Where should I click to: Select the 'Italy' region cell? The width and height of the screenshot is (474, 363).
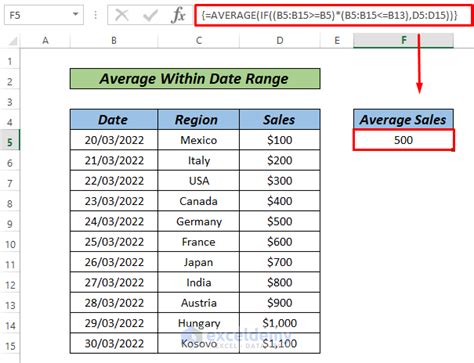(x=199, y=160)
